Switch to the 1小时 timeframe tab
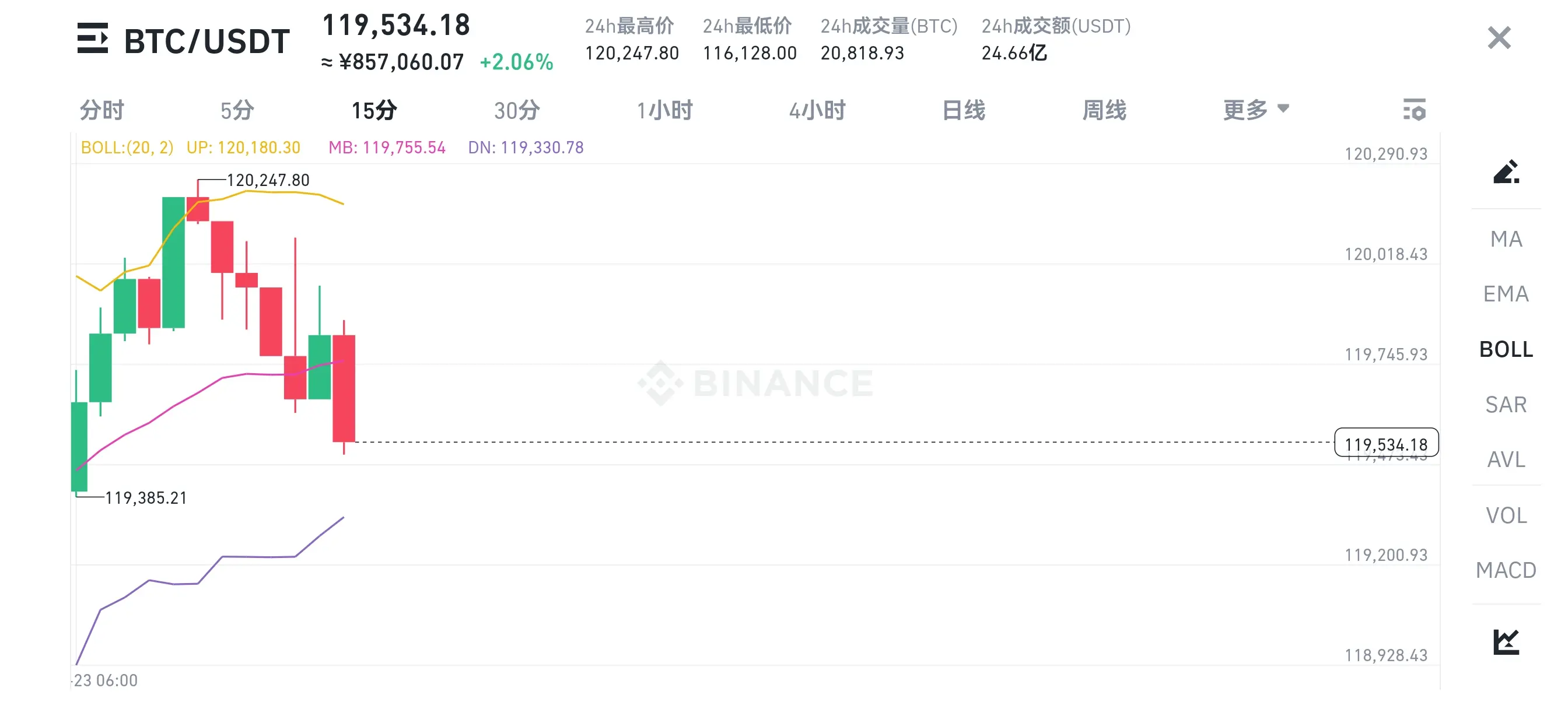Viewport: 1568px width, 709px height. [x=664, y=110]
